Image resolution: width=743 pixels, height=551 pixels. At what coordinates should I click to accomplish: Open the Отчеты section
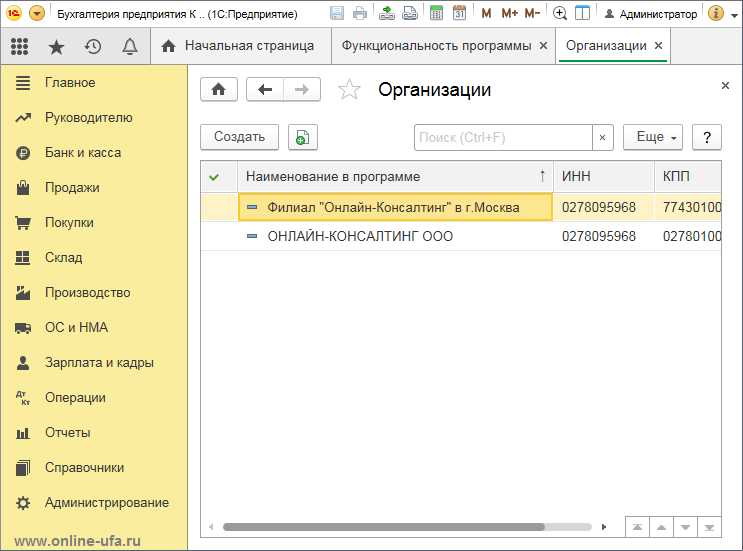click(68, 433)
